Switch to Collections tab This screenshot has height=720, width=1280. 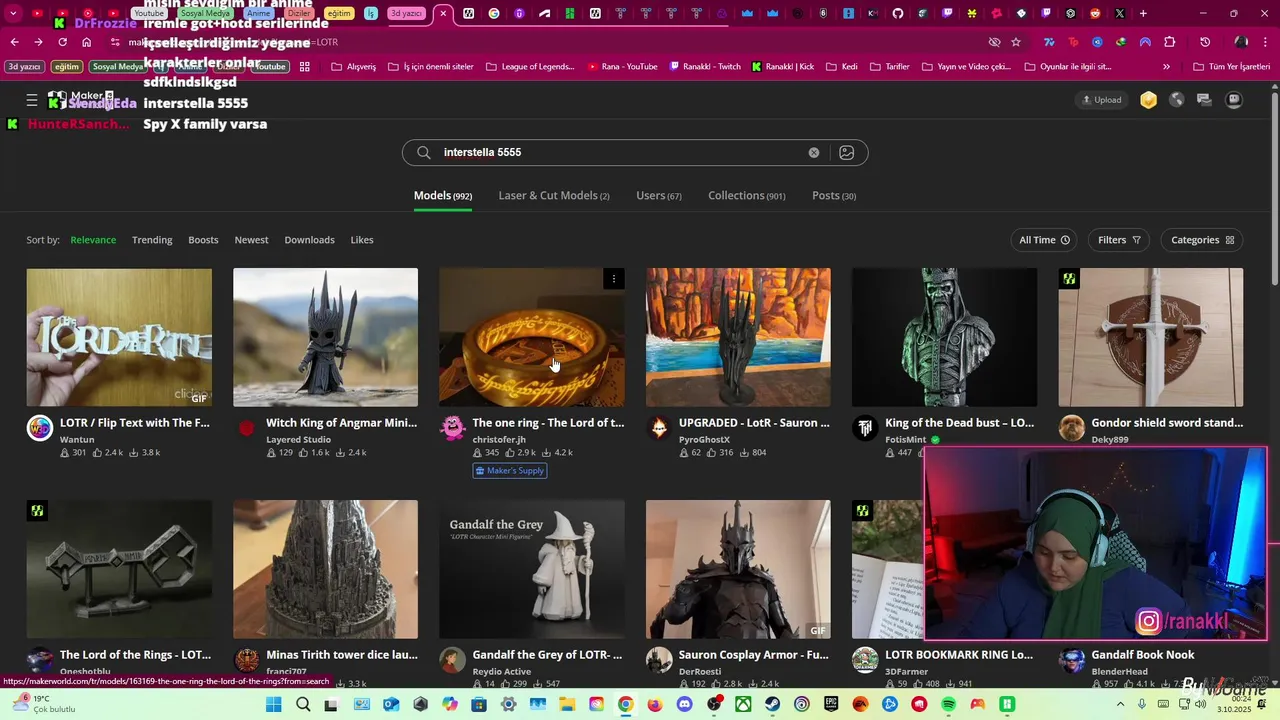pyautogui.click(x=747, y=196)
